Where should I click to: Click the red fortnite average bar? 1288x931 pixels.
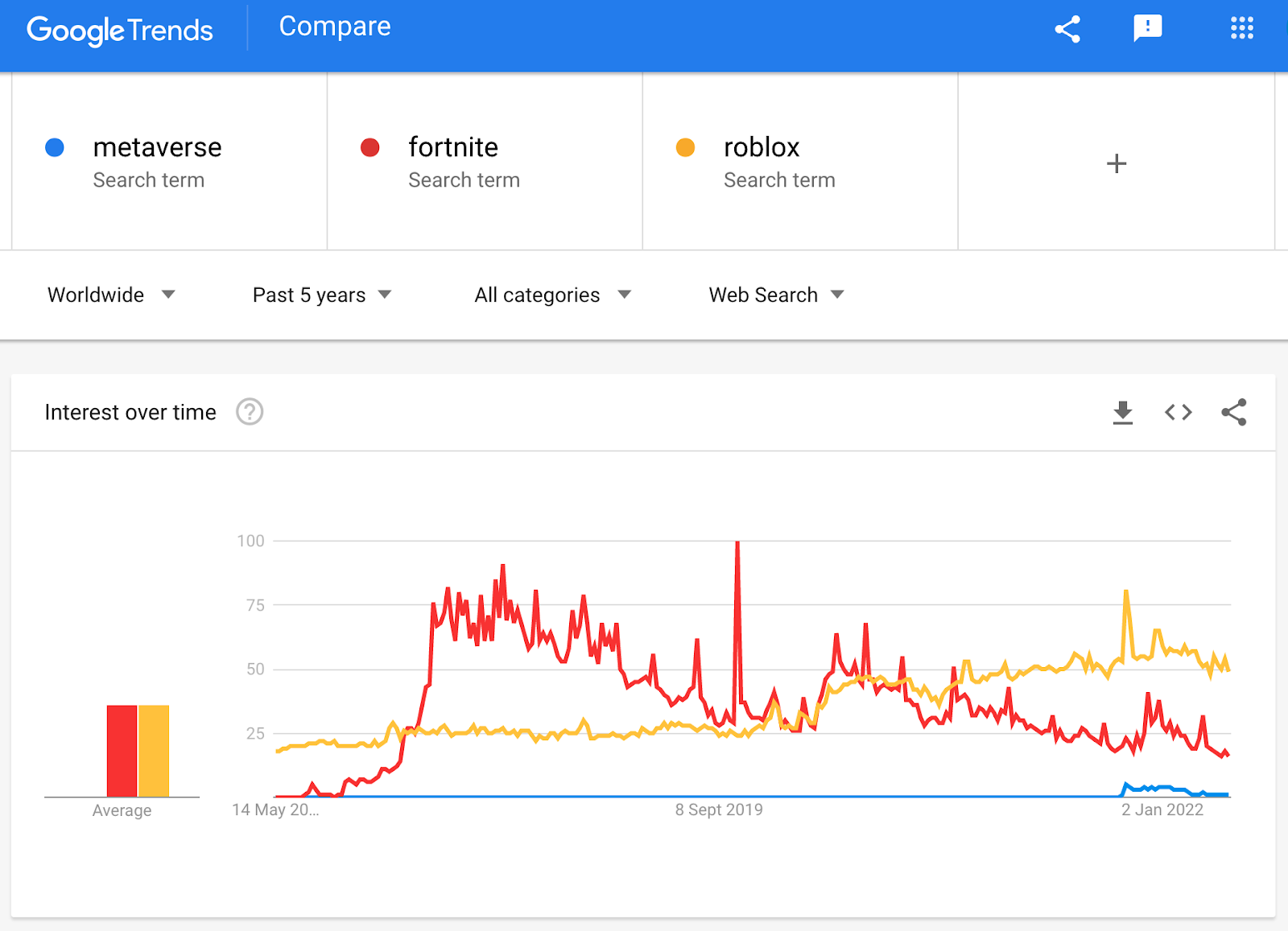(x=122, y=751)
